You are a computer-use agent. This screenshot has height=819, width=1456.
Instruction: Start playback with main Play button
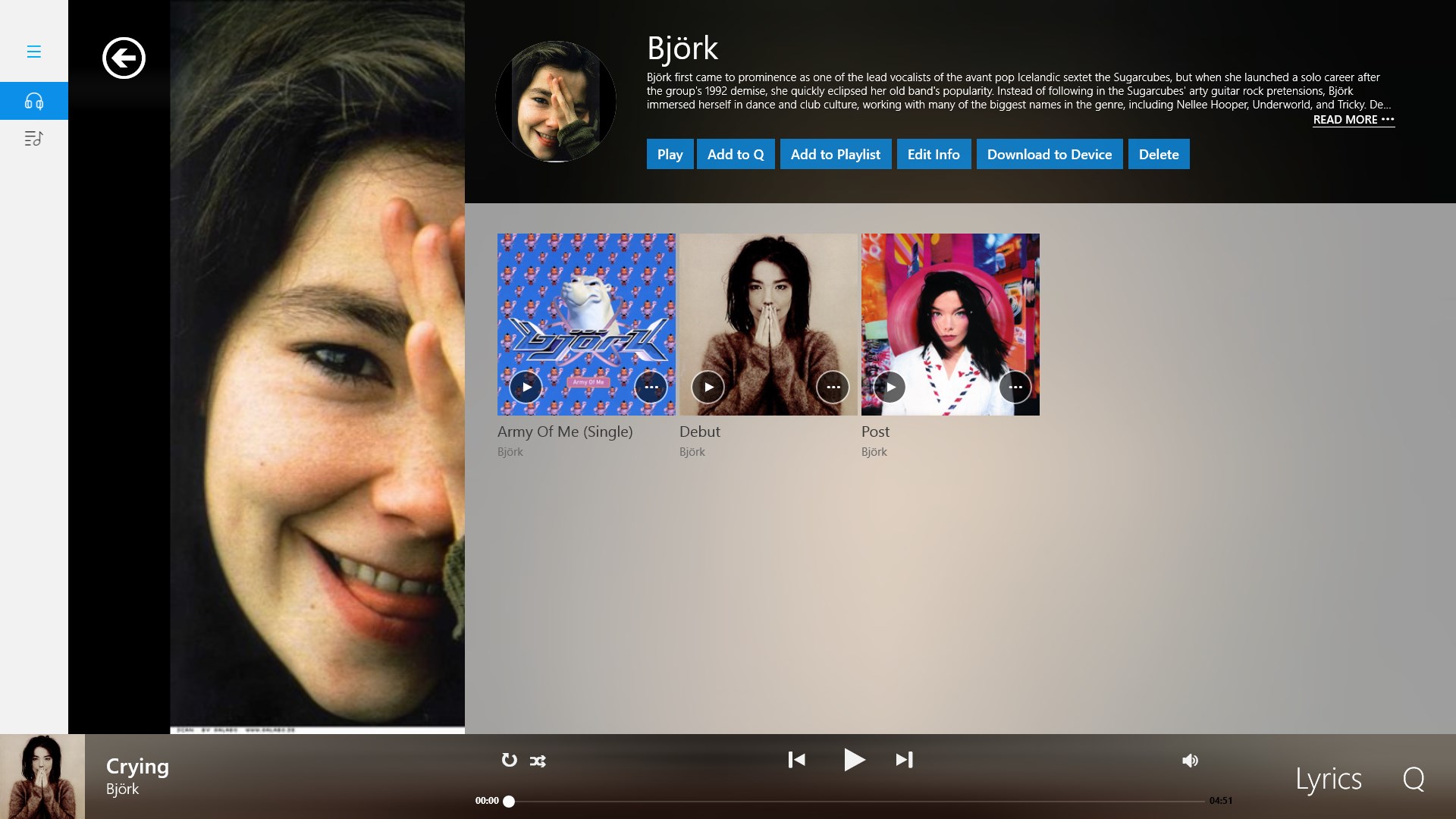tap(854, 759)
